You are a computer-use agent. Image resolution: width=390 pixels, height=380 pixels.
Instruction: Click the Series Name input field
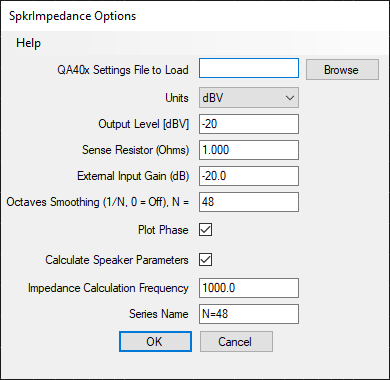pyautogui.click(x=249, y=314)
